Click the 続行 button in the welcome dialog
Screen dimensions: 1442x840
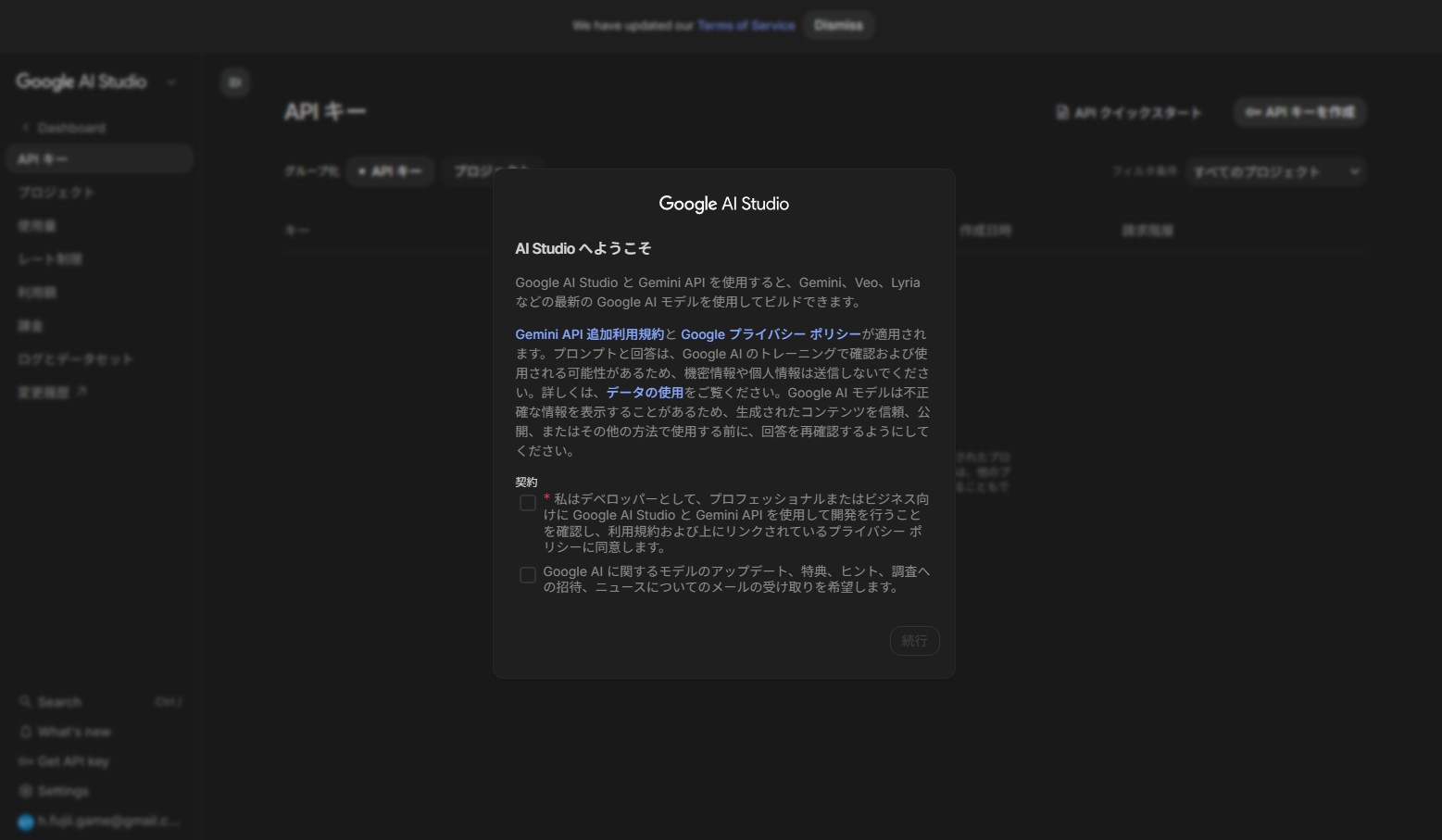(914, 640)
